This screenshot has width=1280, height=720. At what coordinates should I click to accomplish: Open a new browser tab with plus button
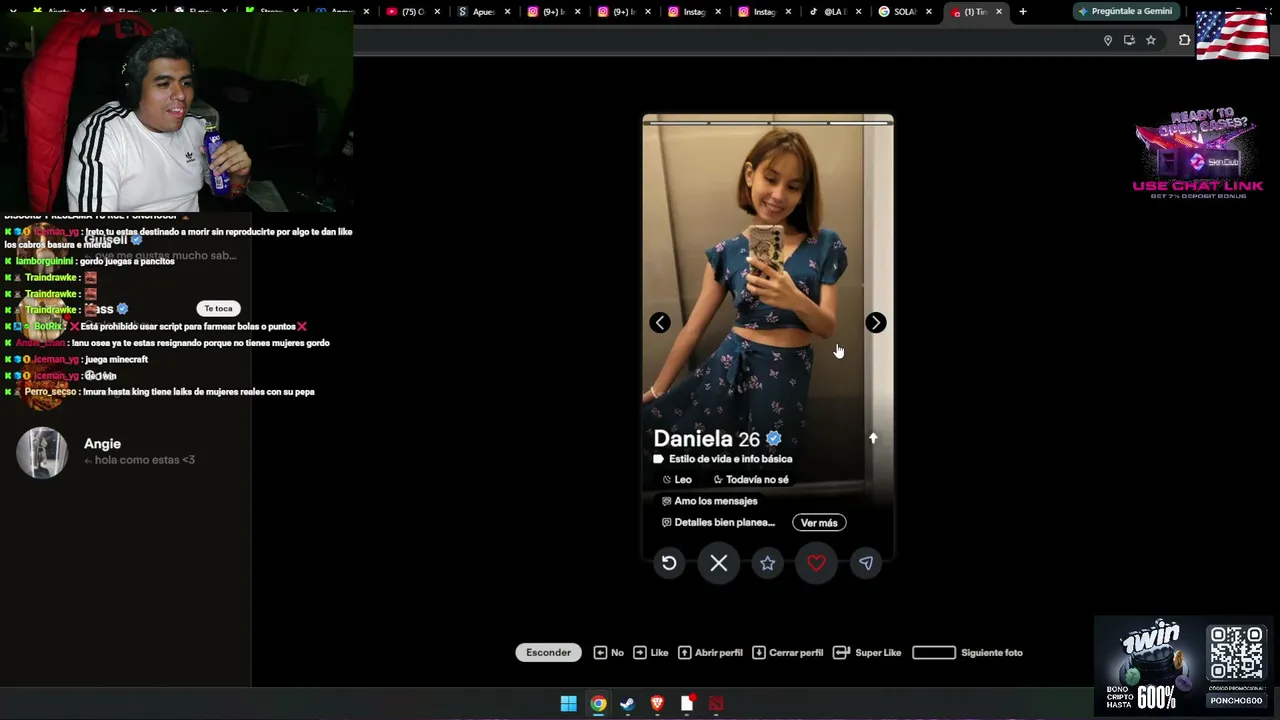click(x=1022, y=12)
